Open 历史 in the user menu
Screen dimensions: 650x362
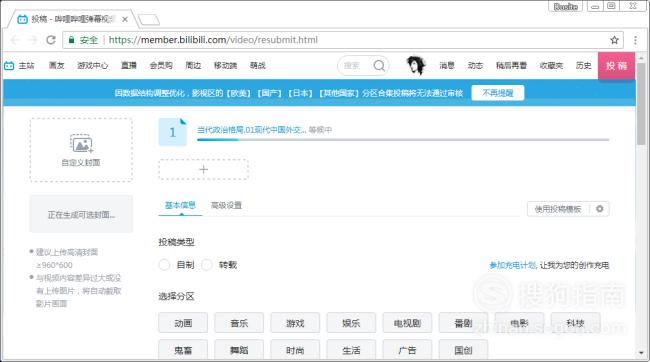[x=583, y=66]
